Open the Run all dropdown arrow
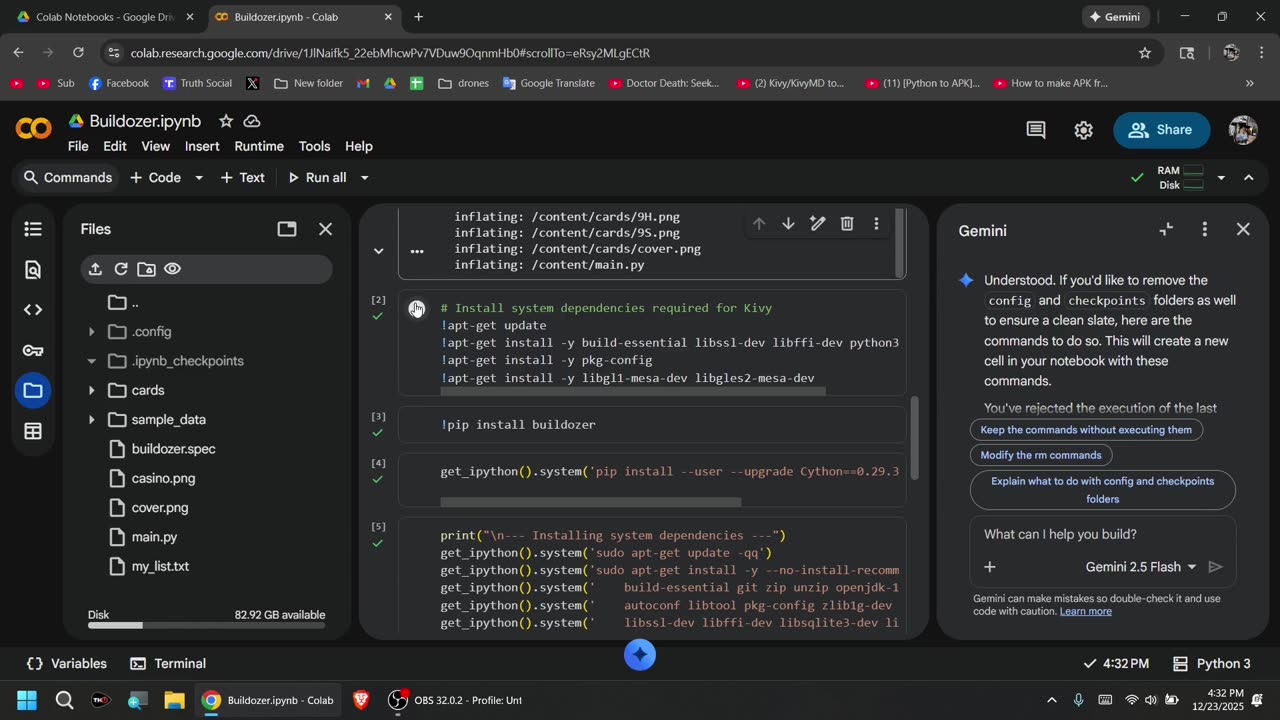The image size is (1280, 720). click(364, 178)
